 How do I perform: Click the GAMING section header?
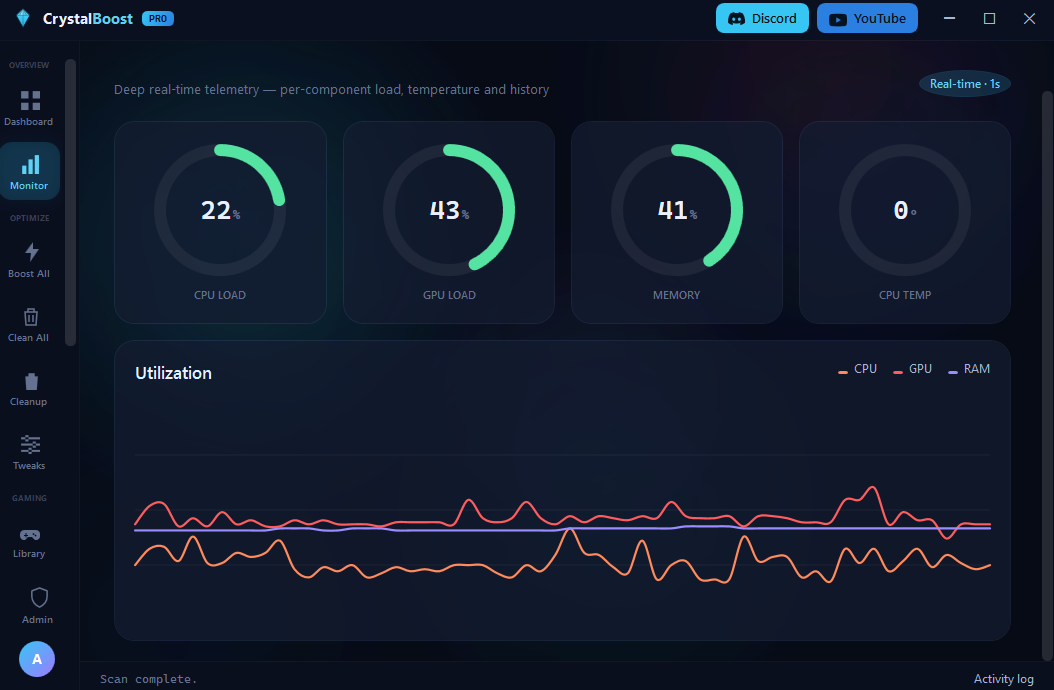point(30,498)
